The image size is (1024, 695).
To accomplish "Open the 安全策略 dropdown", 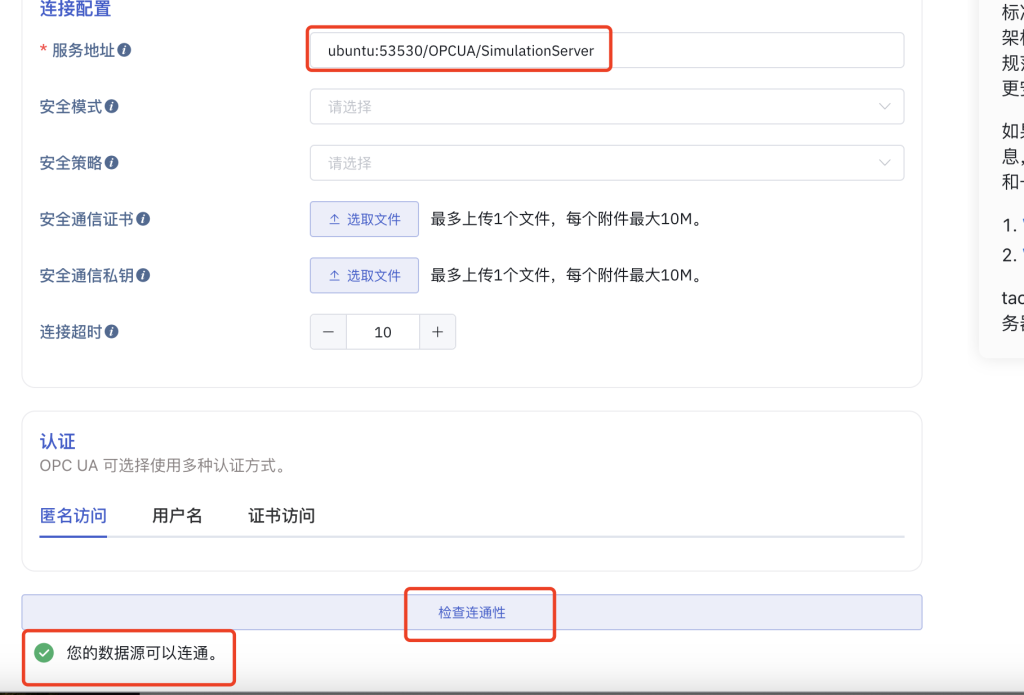I will tap(600, 162).
